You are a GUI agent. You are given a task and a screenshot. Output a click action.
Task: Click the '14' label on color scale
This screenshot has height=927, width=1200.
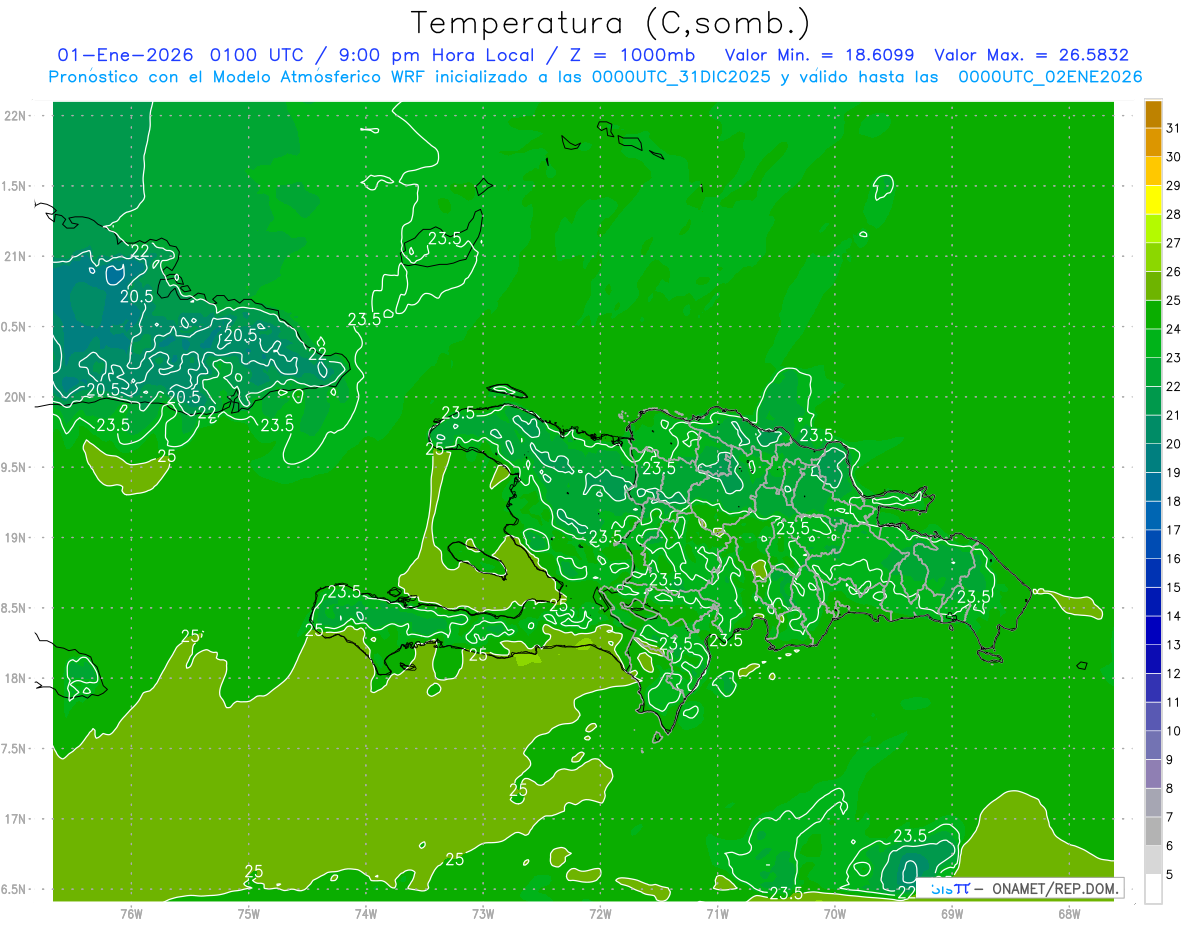[x=1174, y=616]
